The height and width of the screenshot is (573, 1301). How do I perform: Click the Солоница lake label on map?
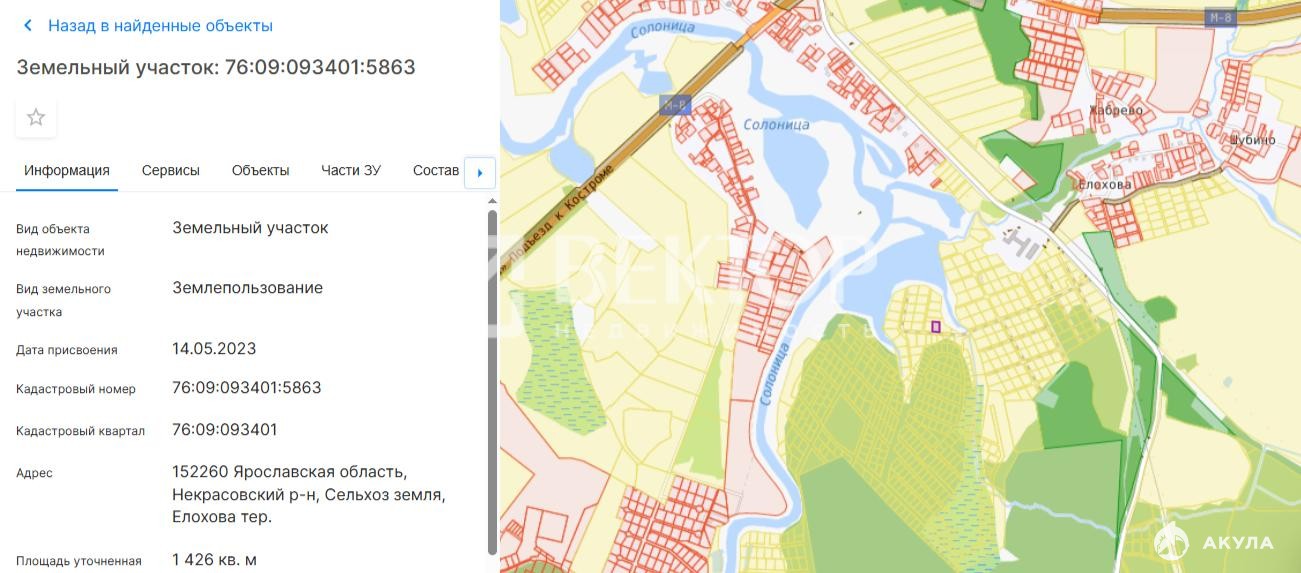pyautogui.click(x=776, y=125)
